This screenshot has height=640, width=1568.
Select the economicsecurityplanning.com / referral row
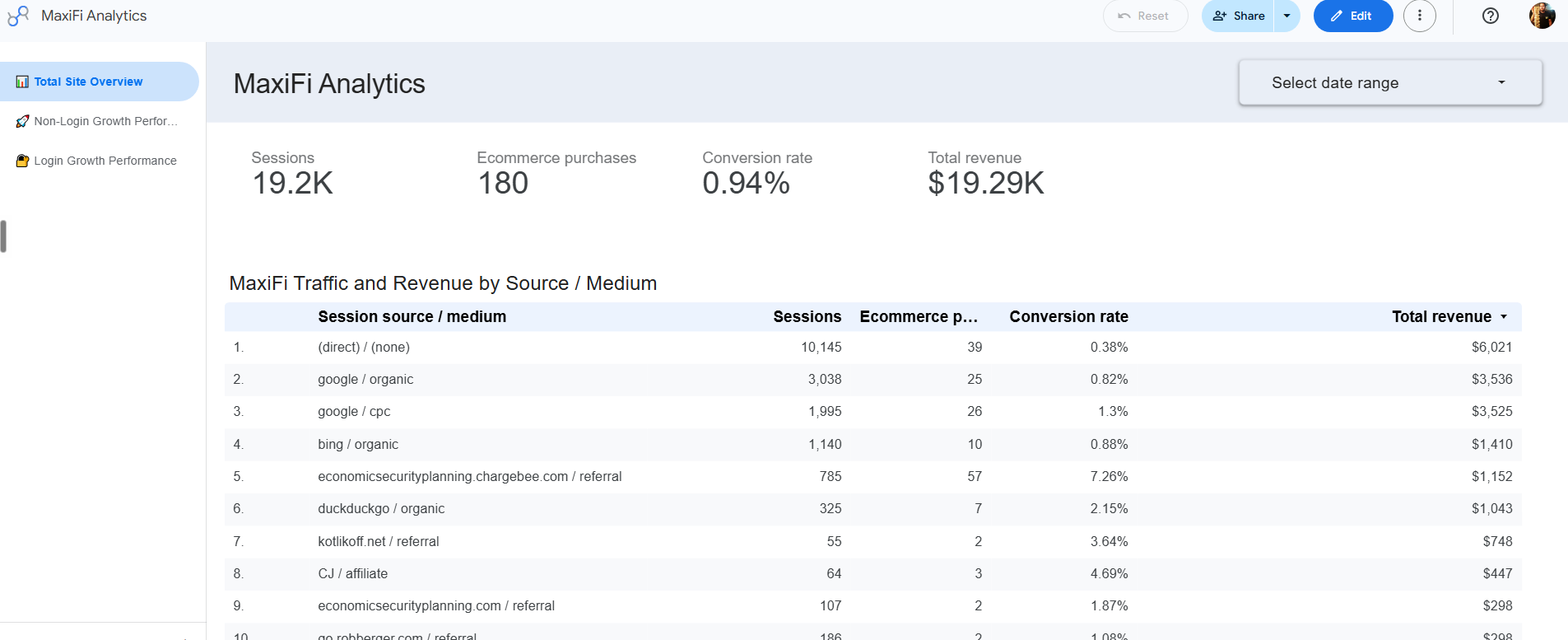click(x=872, y=606)
